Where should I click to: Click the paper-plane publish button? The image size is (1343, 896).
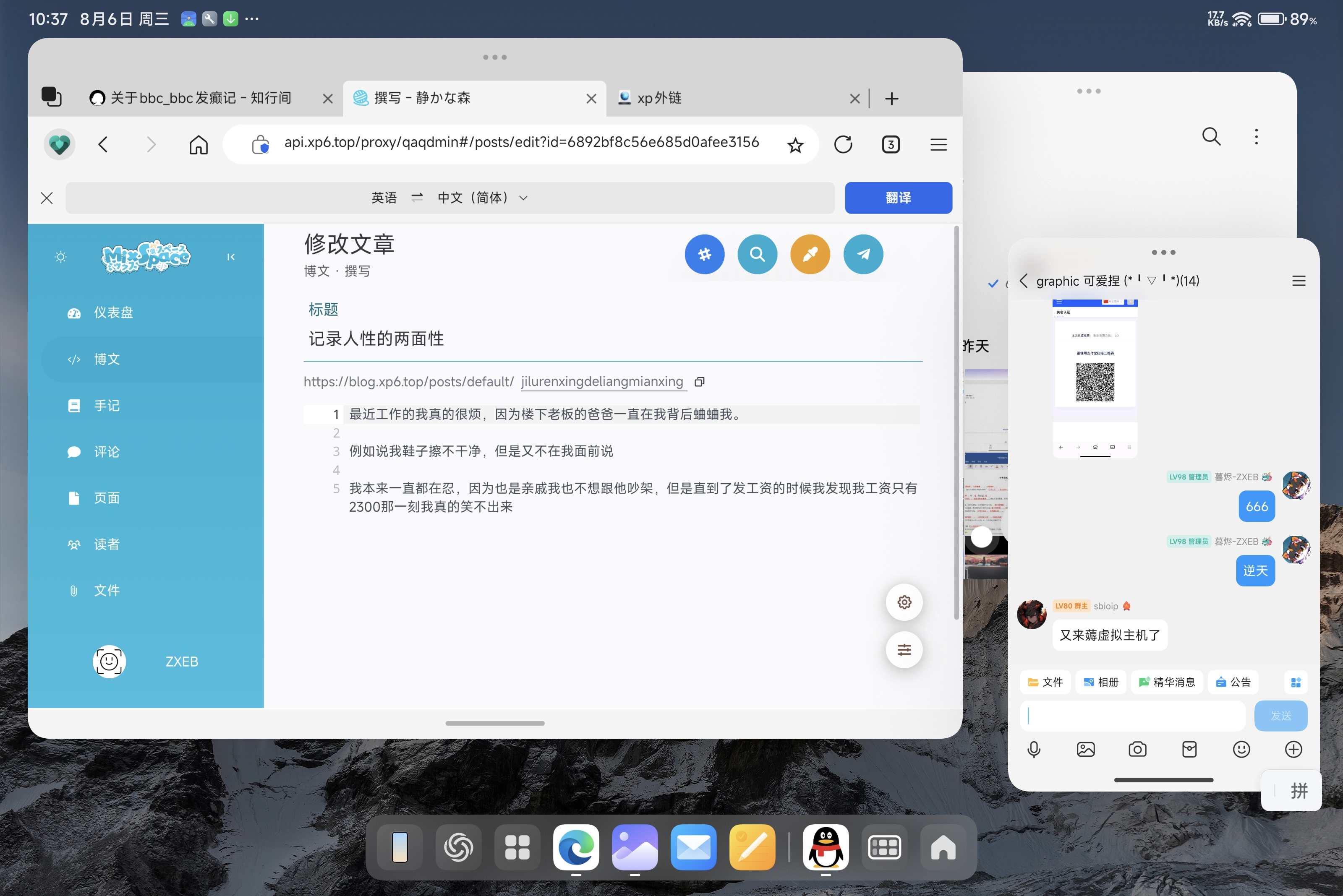click(863, 254)
